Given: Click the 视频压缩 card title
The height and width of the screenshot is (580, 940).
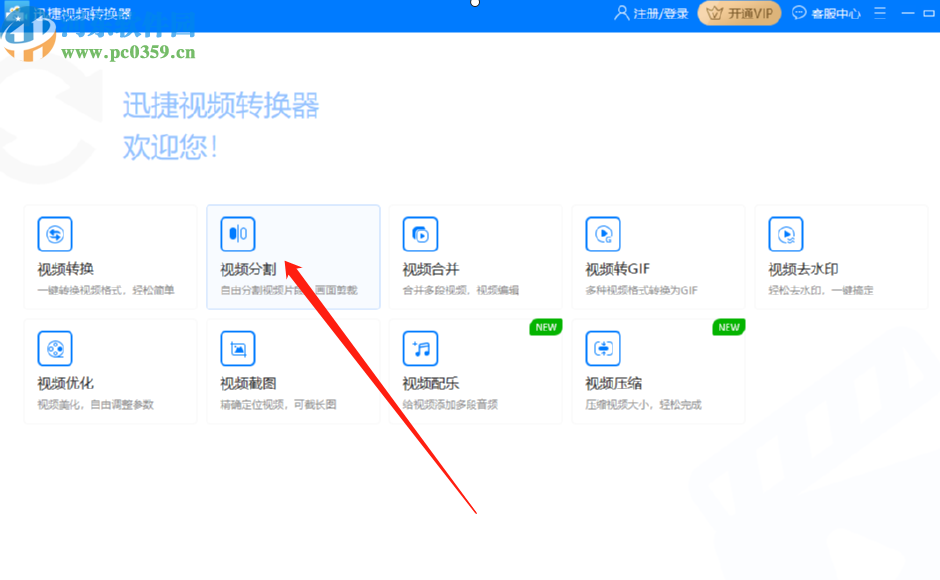Looking at the screenshot, I should [613, 383].
